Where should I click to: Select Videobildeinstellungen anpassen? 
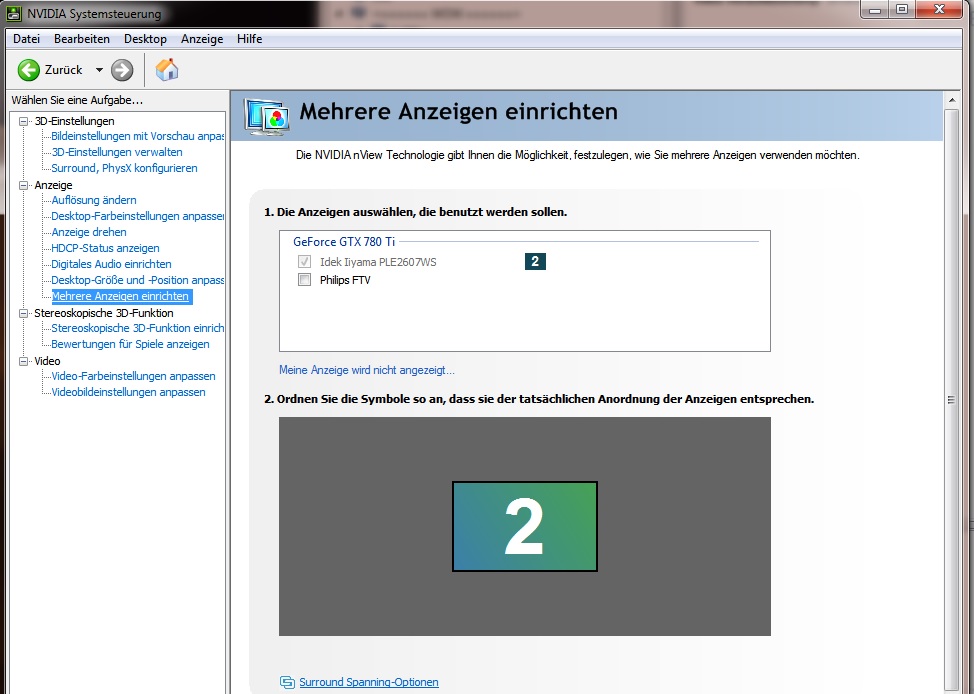[128, 393]
